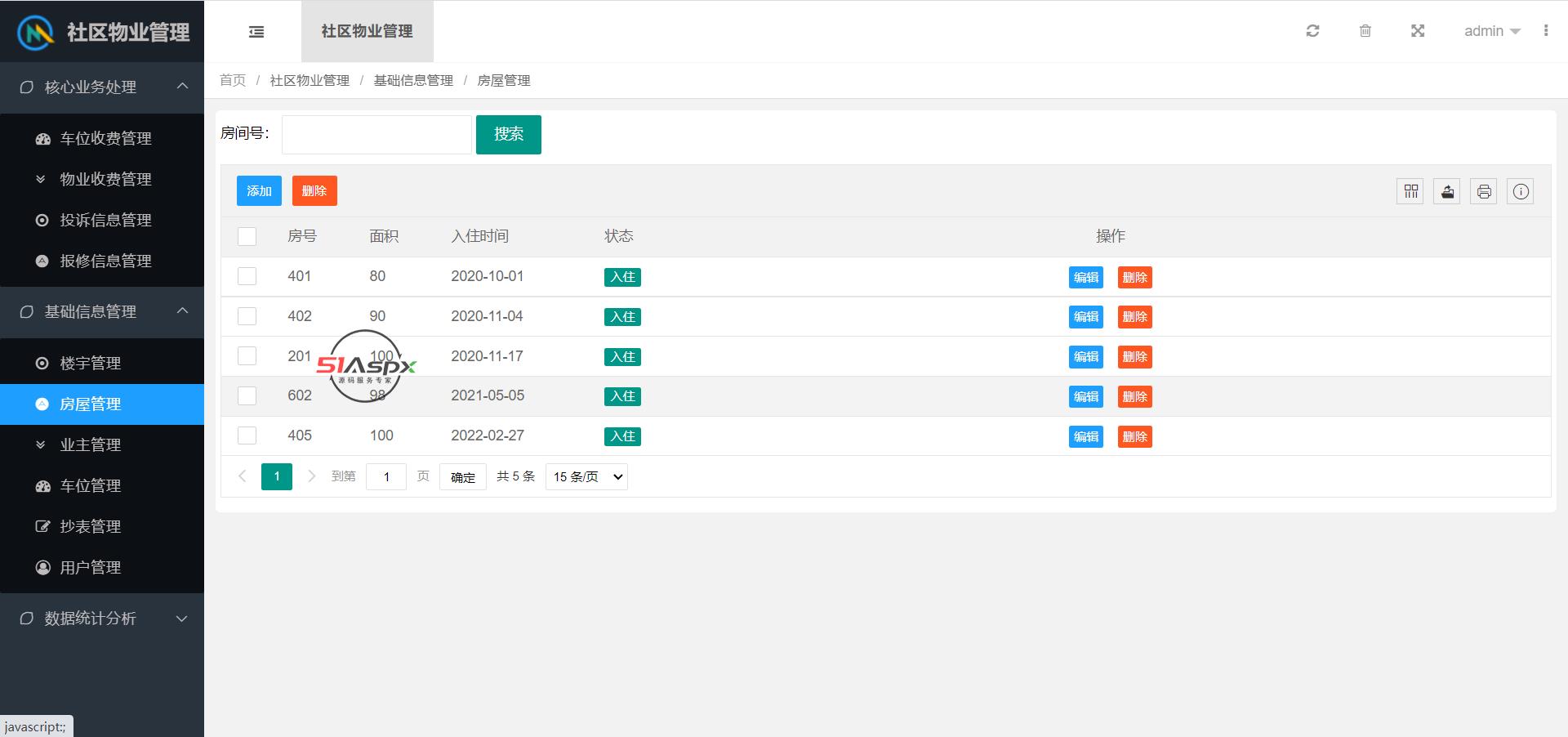Click the 房间号 search input field

click(376, 135)
